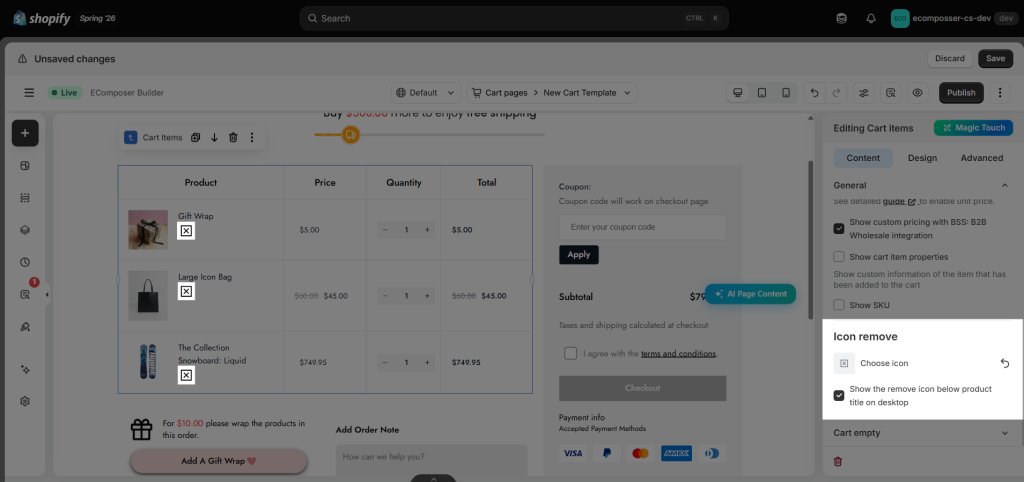Toggle Show remove icon below product title
1024x482 pixels.
pos(839,395)
